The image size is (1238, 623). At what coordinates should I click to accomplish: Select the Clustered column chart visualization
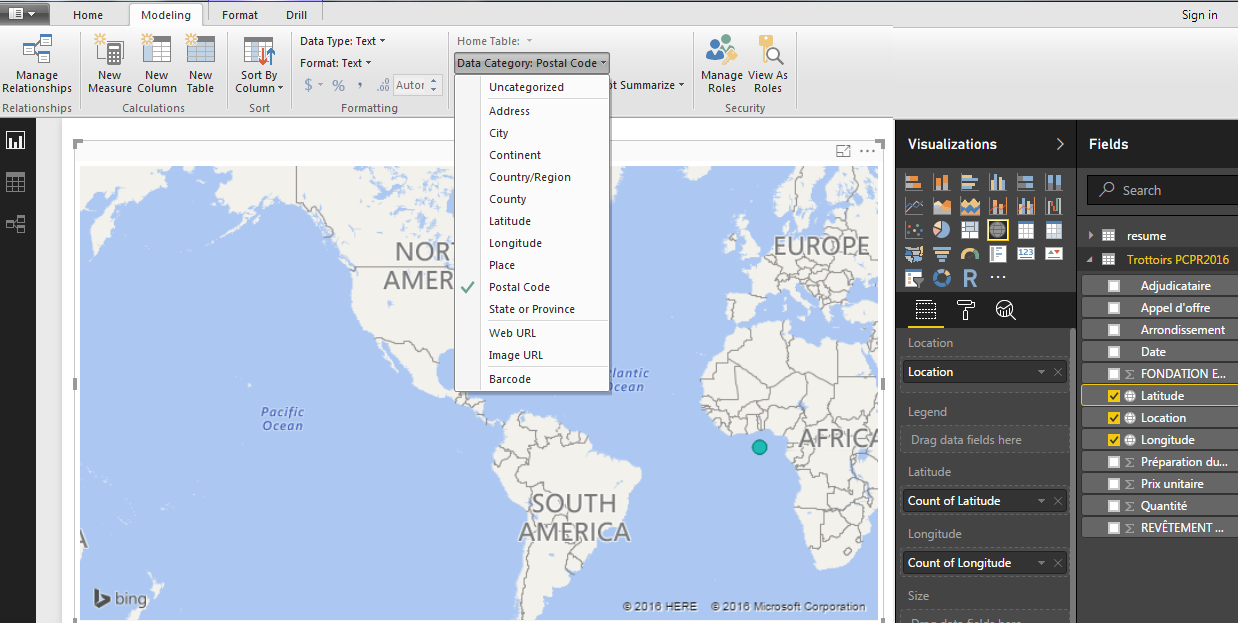pyautogui.click(x=998, y=182)
